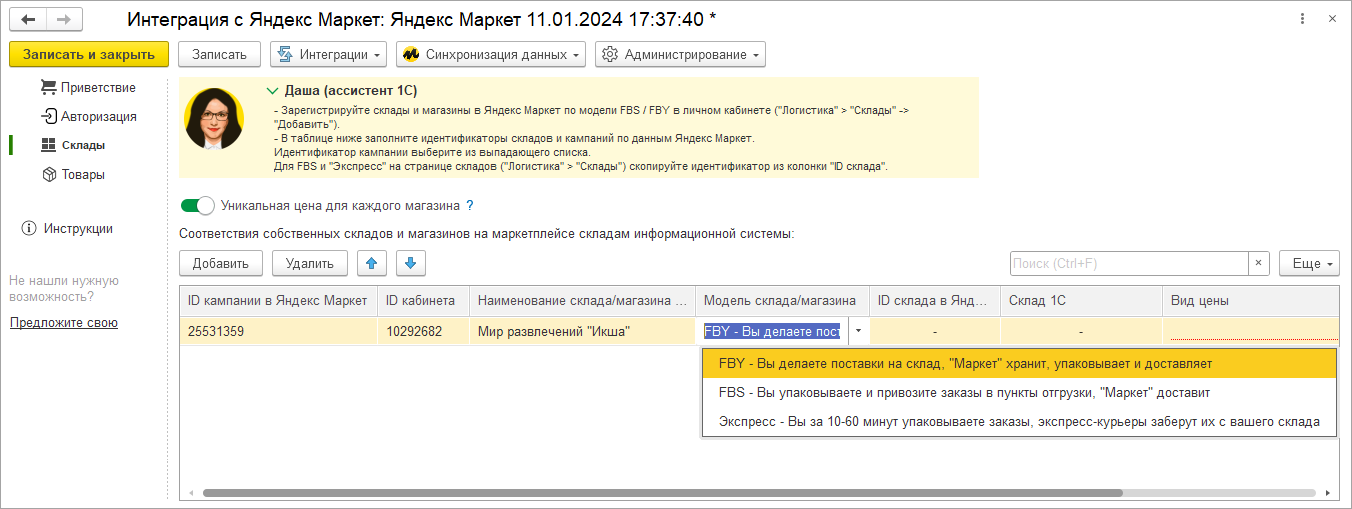Click the Модель склада dropdown arrow in the row

point(858,331)
